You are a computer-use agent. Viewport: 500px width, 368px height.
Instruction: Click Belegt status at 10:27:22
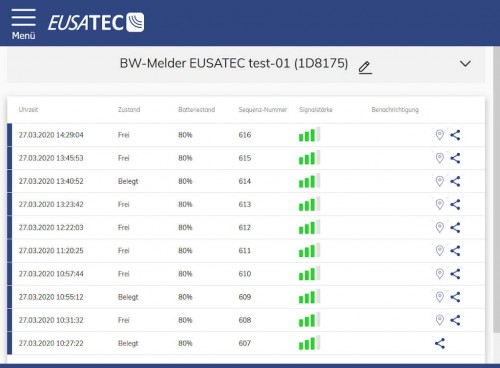128,344
